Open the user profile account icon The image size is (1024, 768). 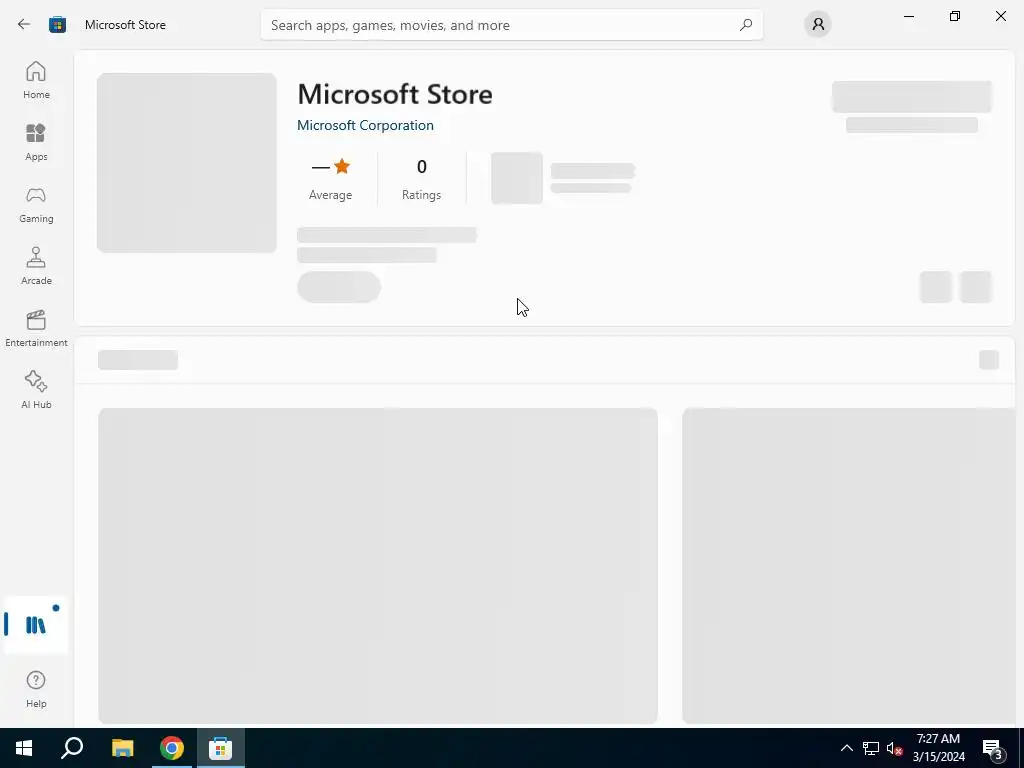(x=818, y=25)
